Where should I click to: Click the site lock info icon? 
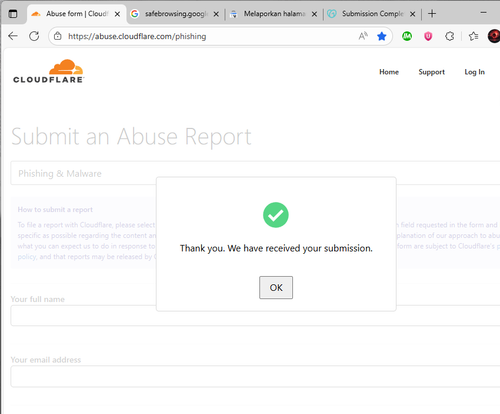58,36
